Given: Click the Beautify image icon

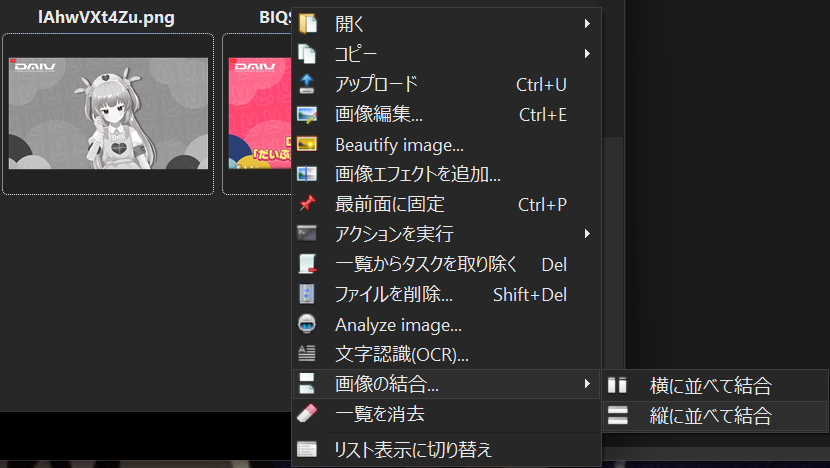Looking at the screenshot, I should coord(308,144).
